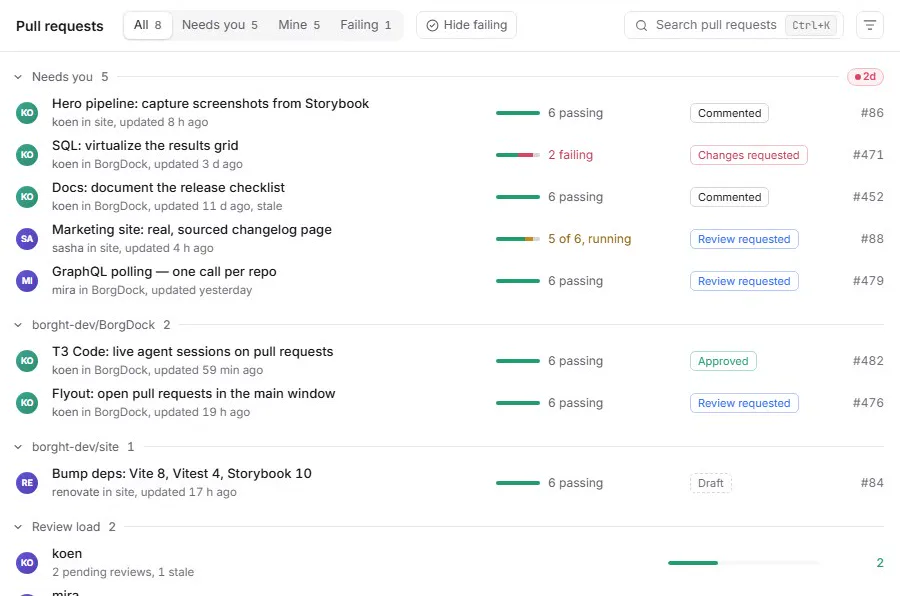This screenshot has height=596, width=900.
Task: Click koen's review load progress bar
Action: click(x=744, y=563)
